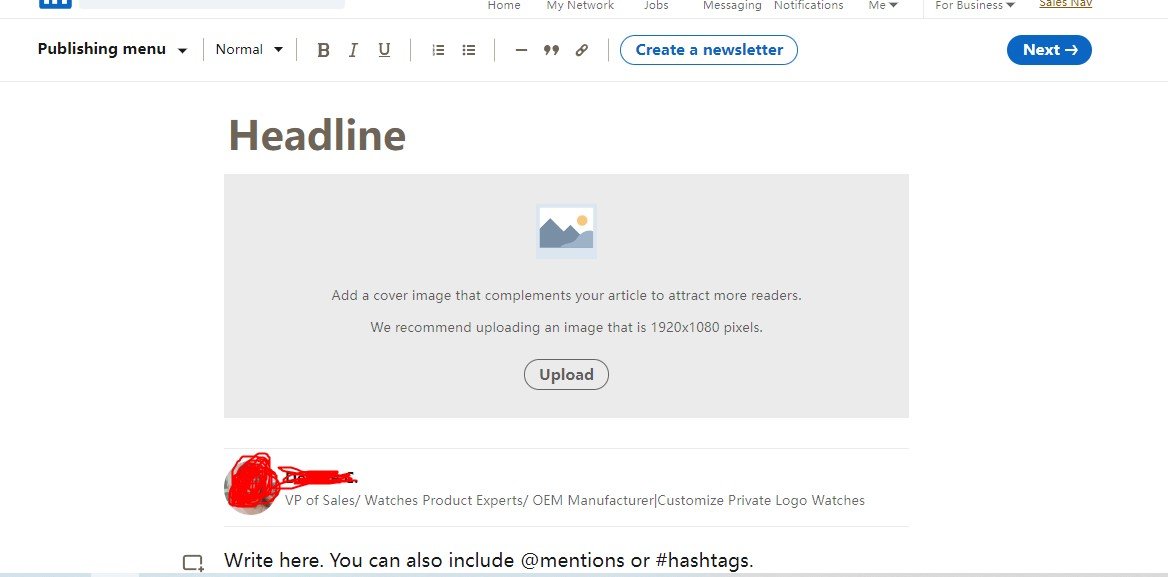Open the Notifications tab

tap(808, 6)
